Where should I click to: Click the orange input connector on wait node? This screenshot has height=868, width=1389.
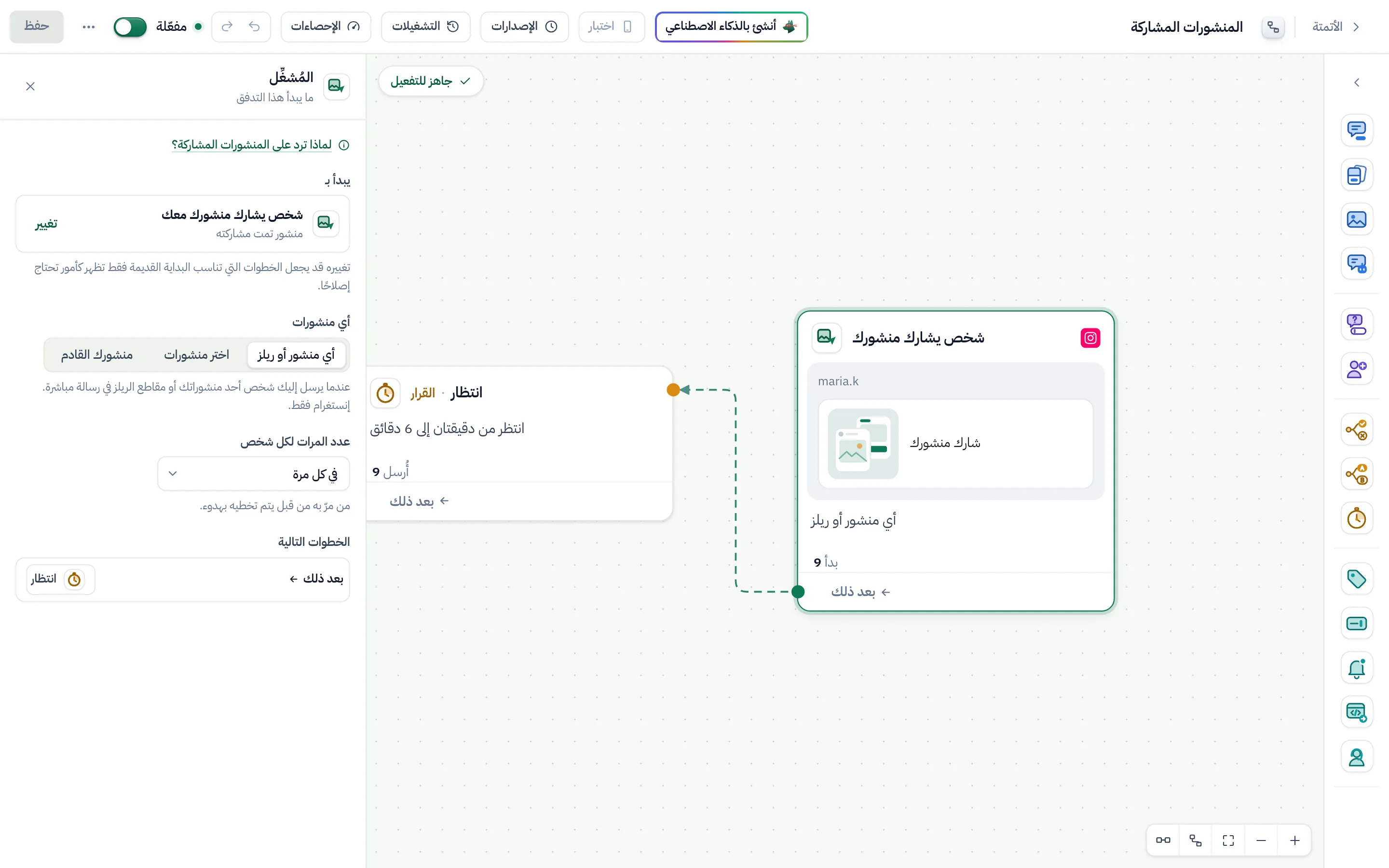click(673, 391)
